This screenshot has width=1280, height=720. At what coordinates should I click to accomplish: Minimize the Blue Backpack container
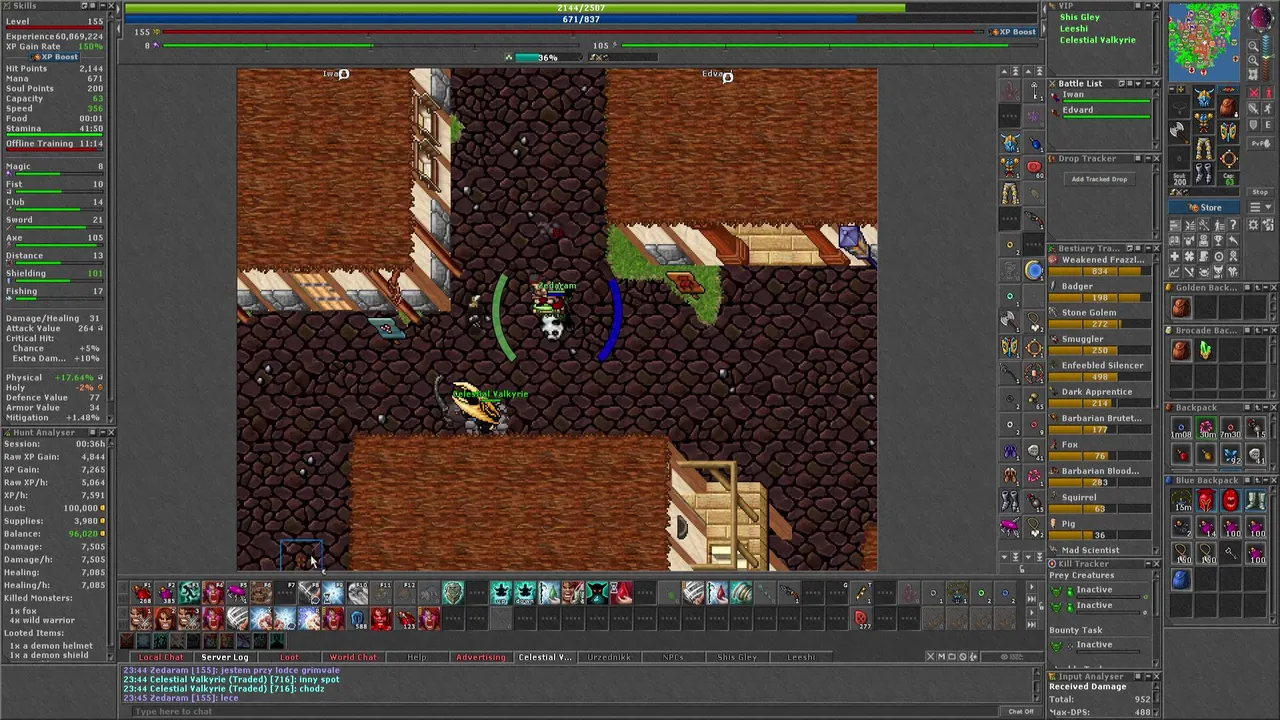click(x=1266, y=480)
